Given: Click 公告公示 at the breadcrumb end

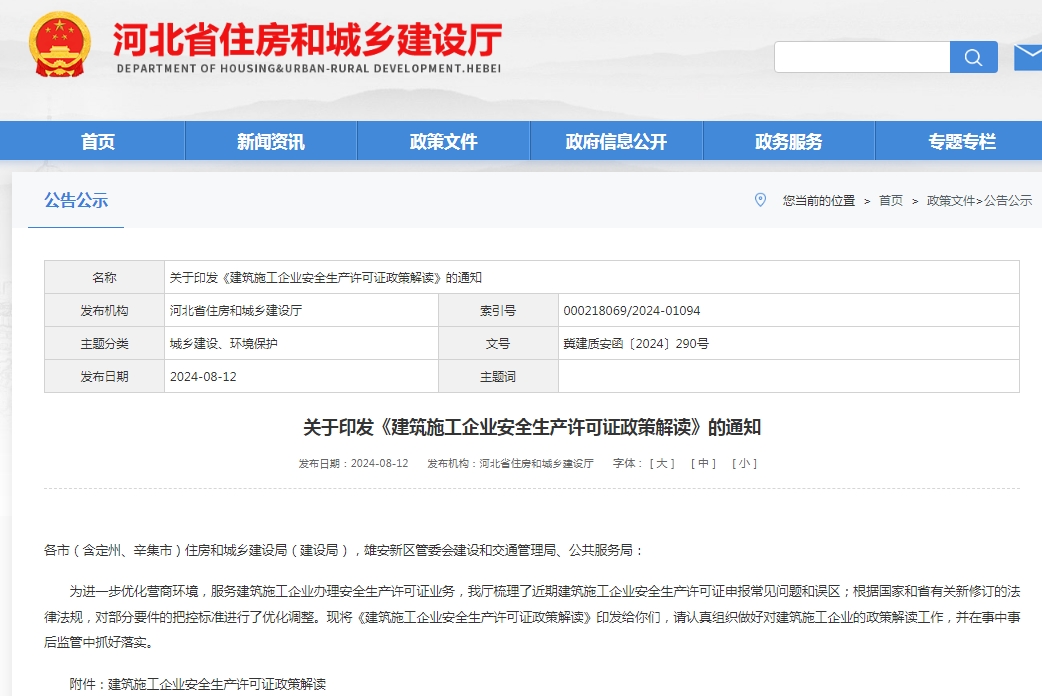Looking at the screenshot, I should pos(1008,201).
